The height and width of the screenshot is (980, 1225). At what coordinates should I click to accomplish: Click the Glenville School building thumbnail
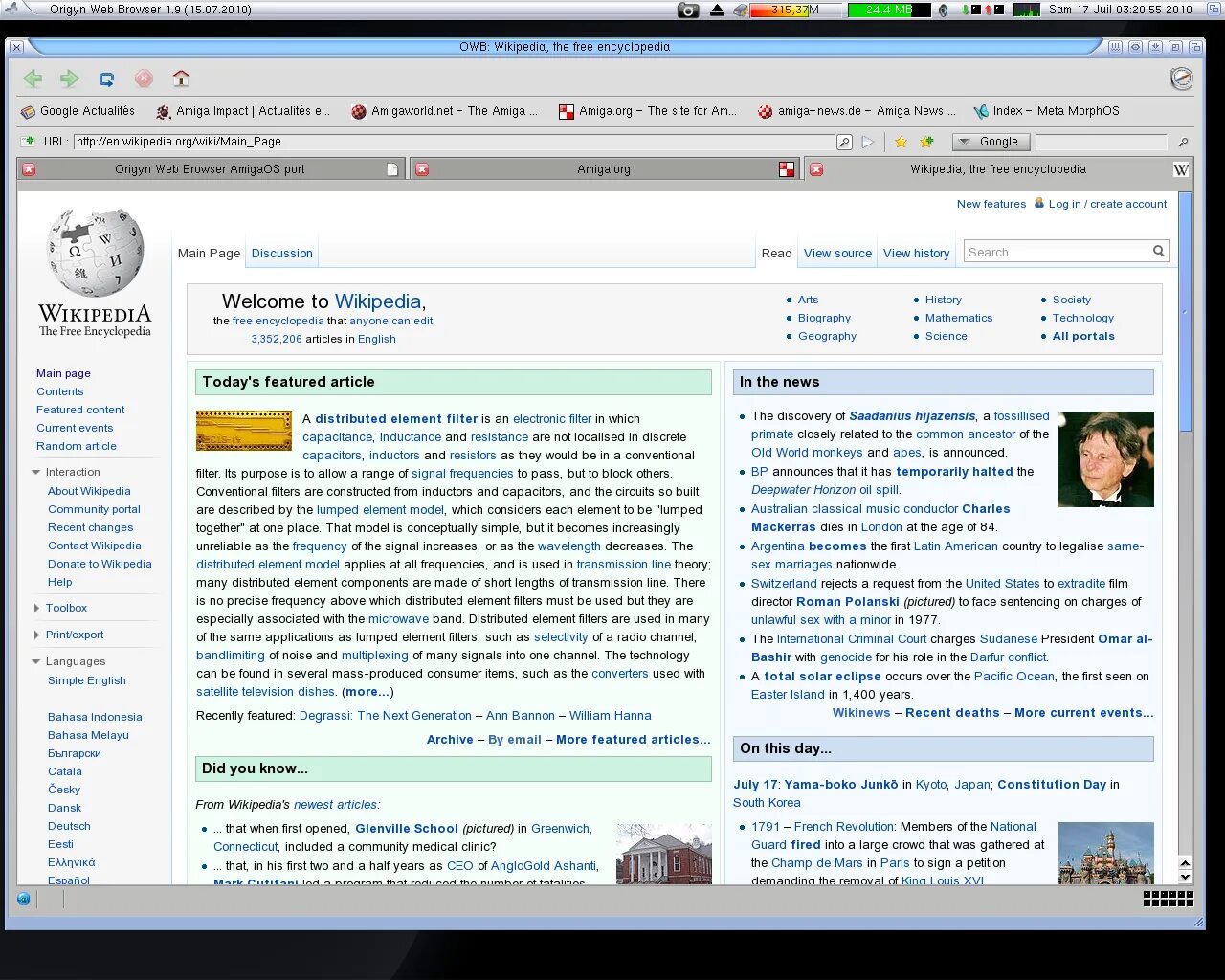pos(664,854)
